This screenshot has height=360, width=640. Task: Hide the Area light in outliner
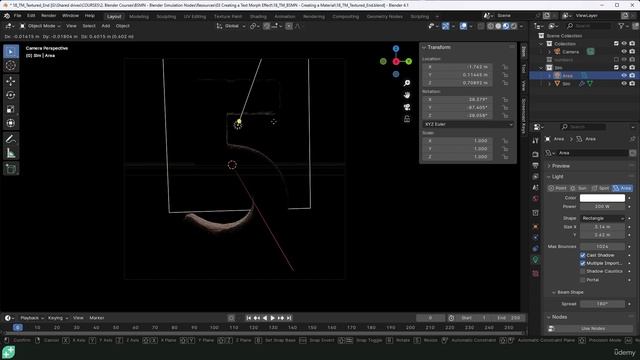pyautogui.click(x=624, y=76)
